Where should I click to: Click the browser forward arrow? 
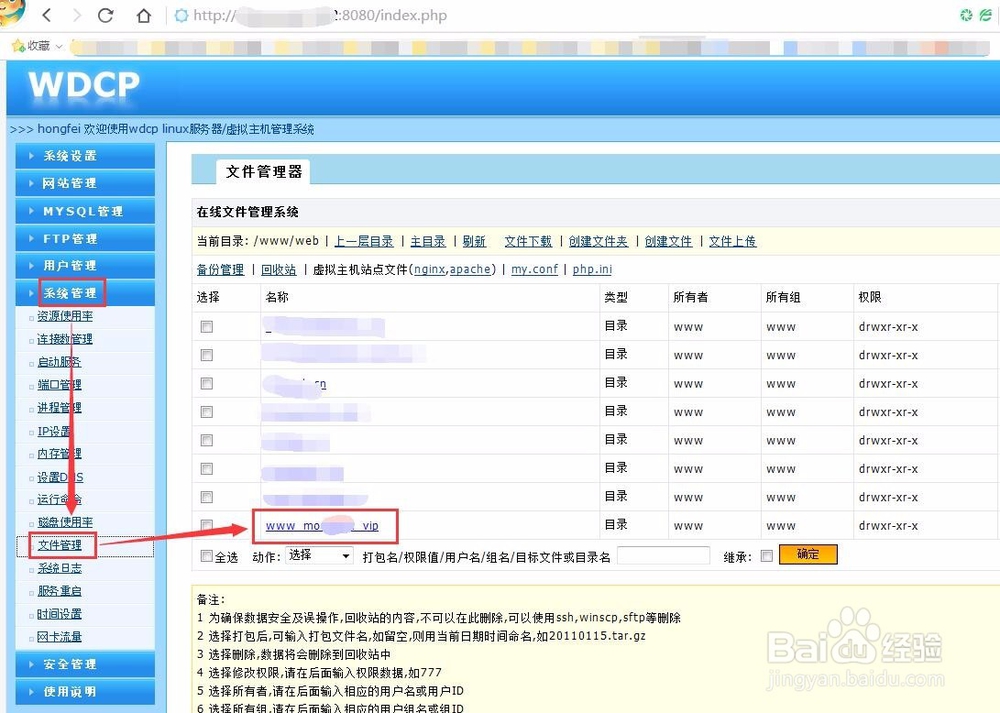click(77, 15)
